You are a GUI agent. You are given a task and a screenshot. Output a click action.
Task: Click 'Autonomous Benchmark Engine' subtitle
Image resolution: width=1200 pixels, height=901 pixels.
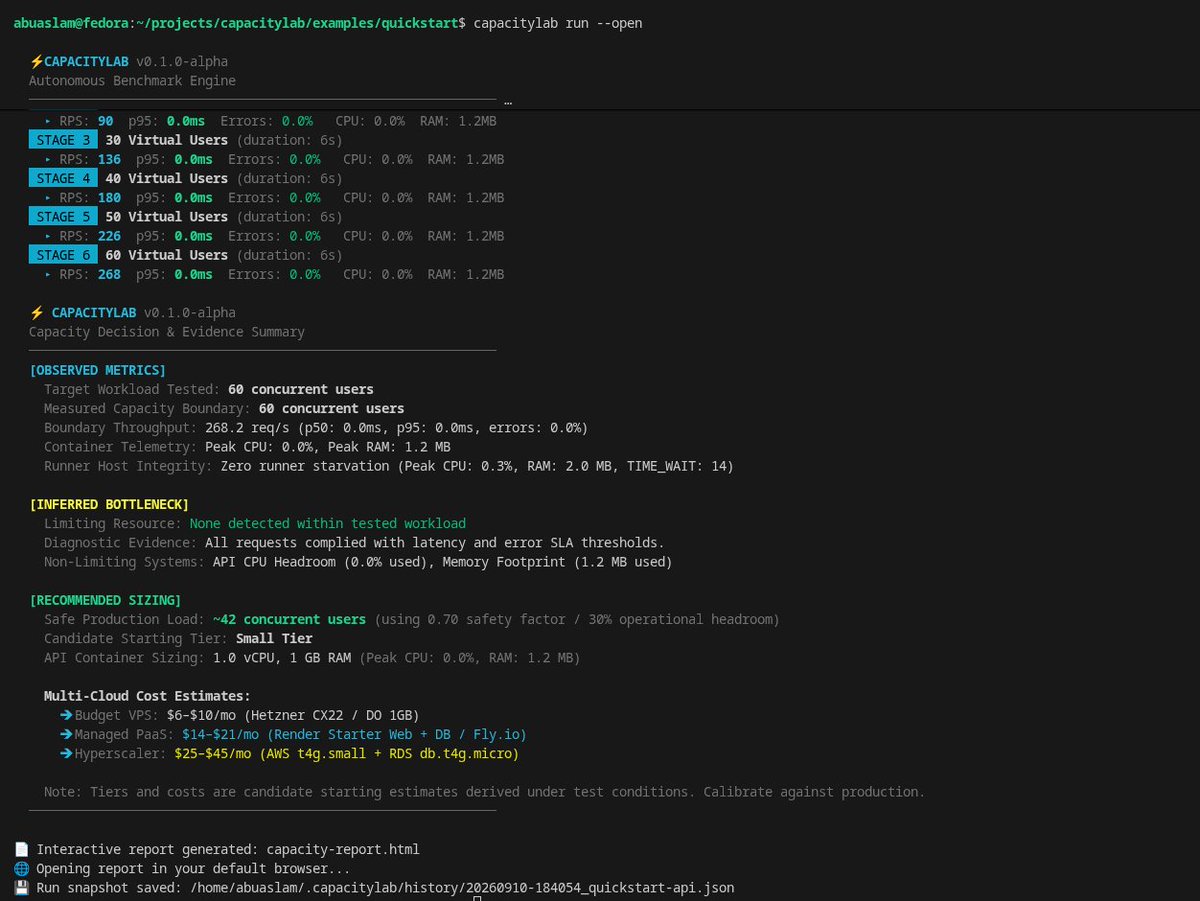132,81
